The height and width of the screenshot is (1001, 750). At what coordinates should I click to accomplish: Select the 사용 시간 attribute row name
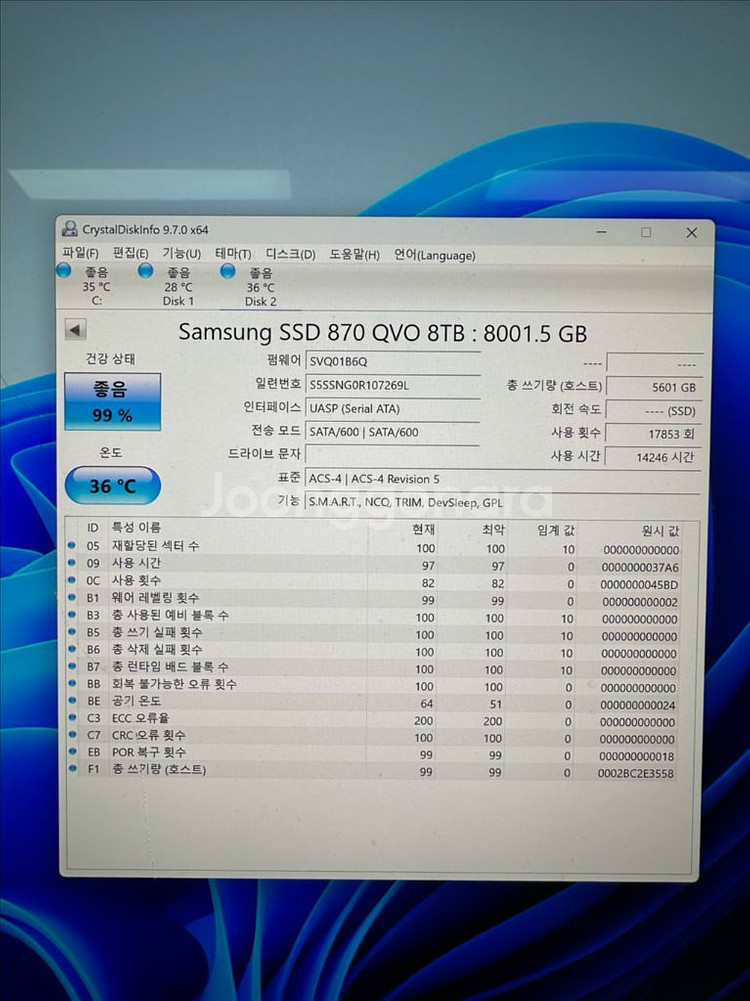[136, 563]
